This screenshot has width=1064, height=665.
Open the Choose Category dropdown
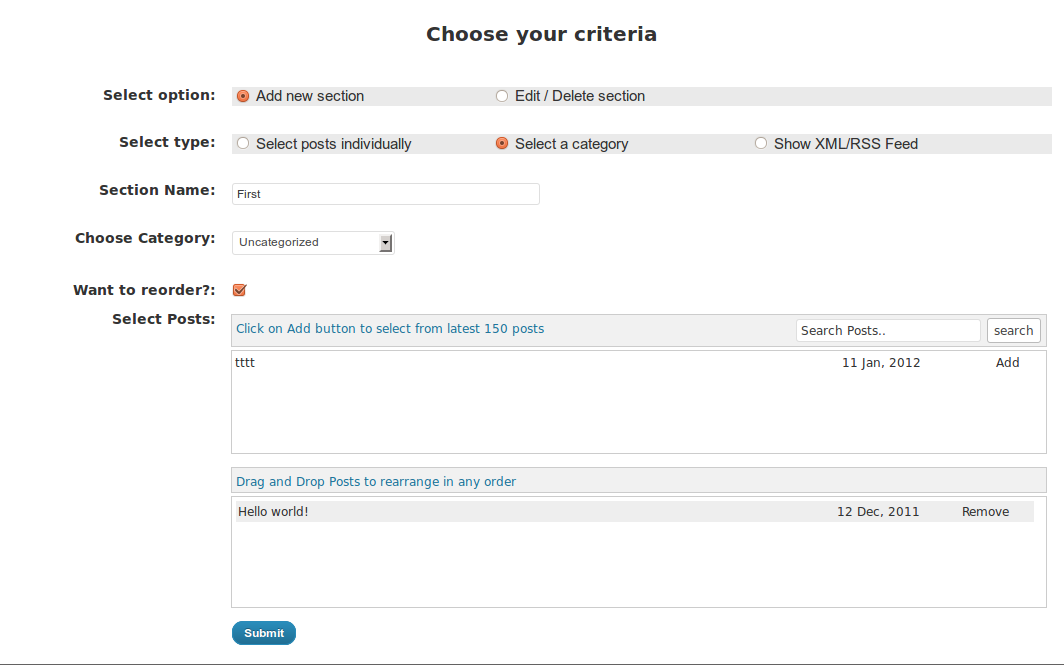313,242
